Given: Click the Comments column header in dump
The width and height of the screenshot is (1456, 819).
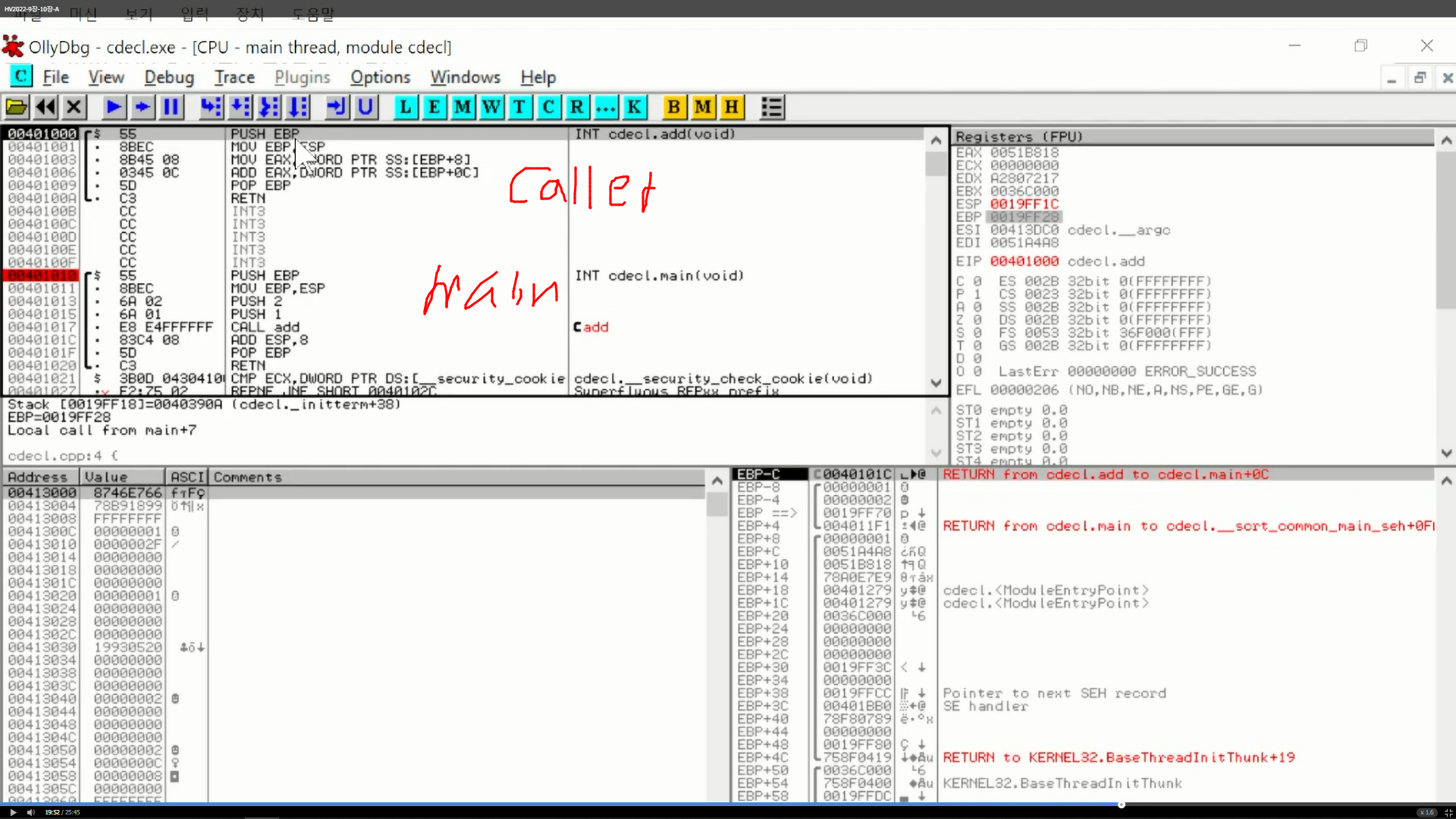Looking at the screenshot, I should 457,477.
